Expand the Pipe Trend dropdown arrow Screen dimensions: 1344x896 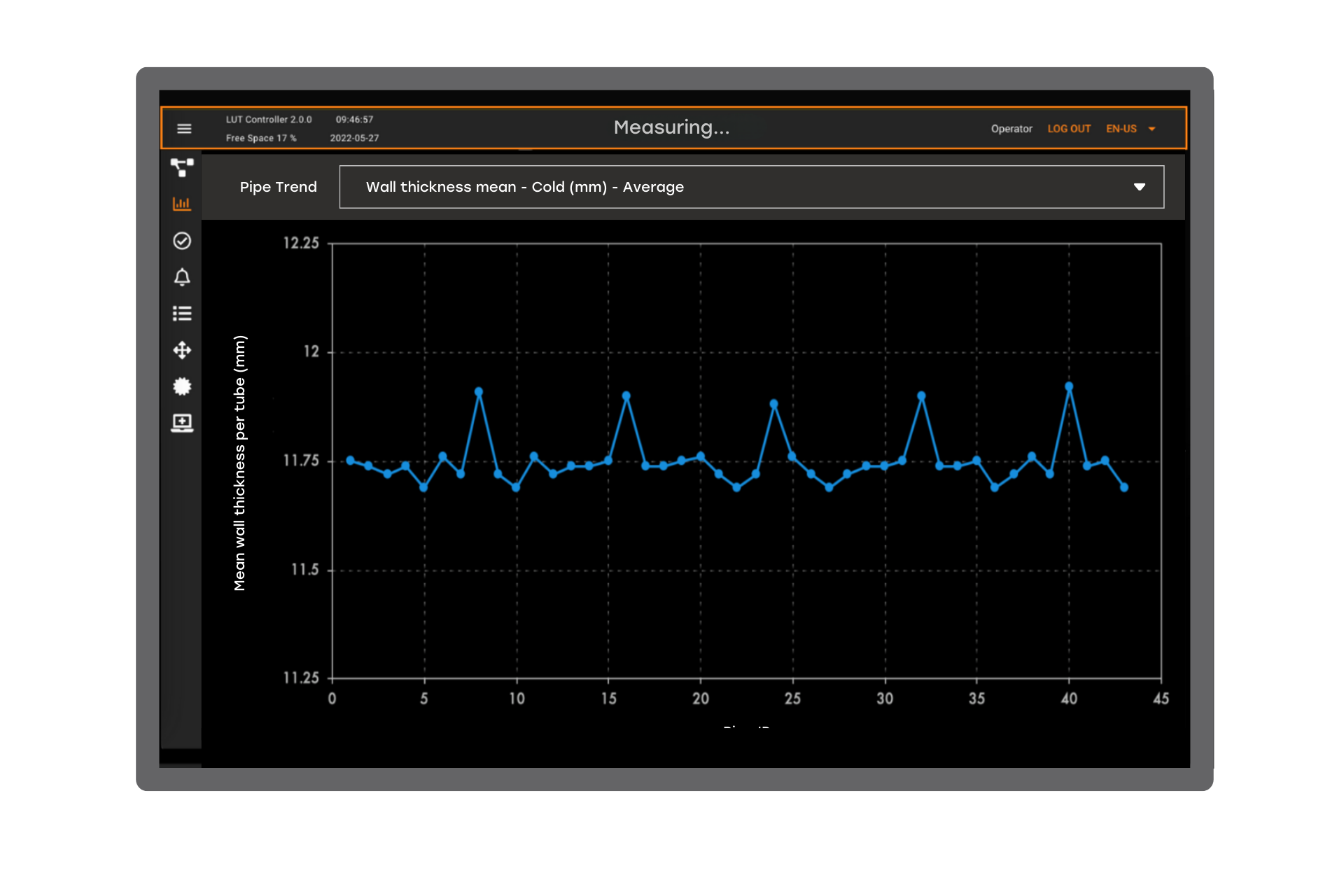(1139, 187)
